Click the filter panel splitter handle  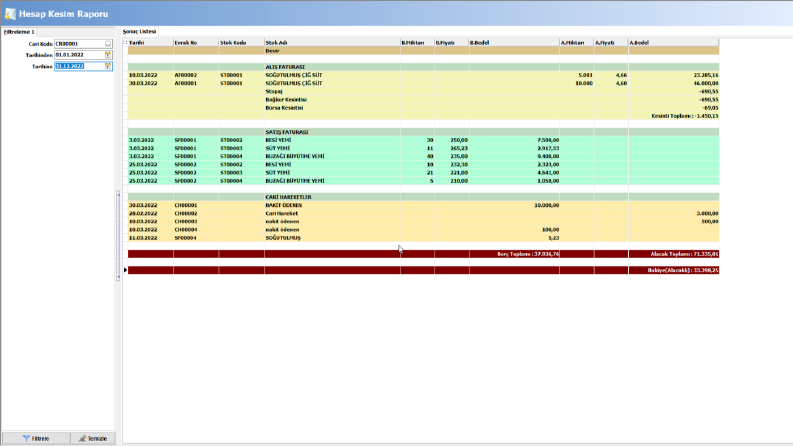coord(118,236)
